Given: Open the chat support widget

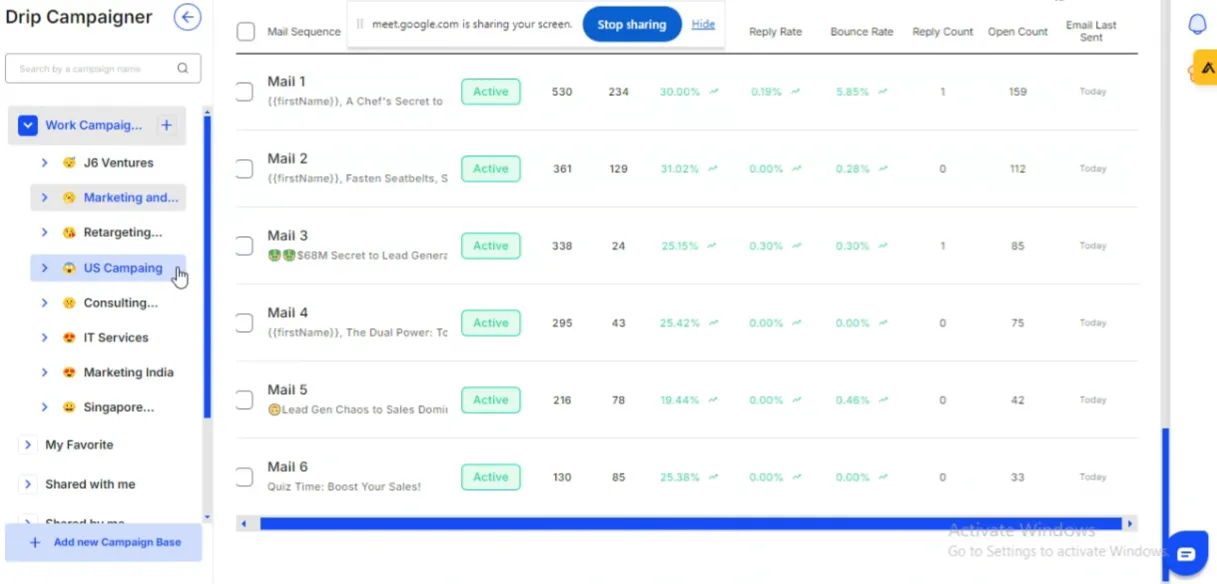Looking at the screenshot, I should [1186, 554].
